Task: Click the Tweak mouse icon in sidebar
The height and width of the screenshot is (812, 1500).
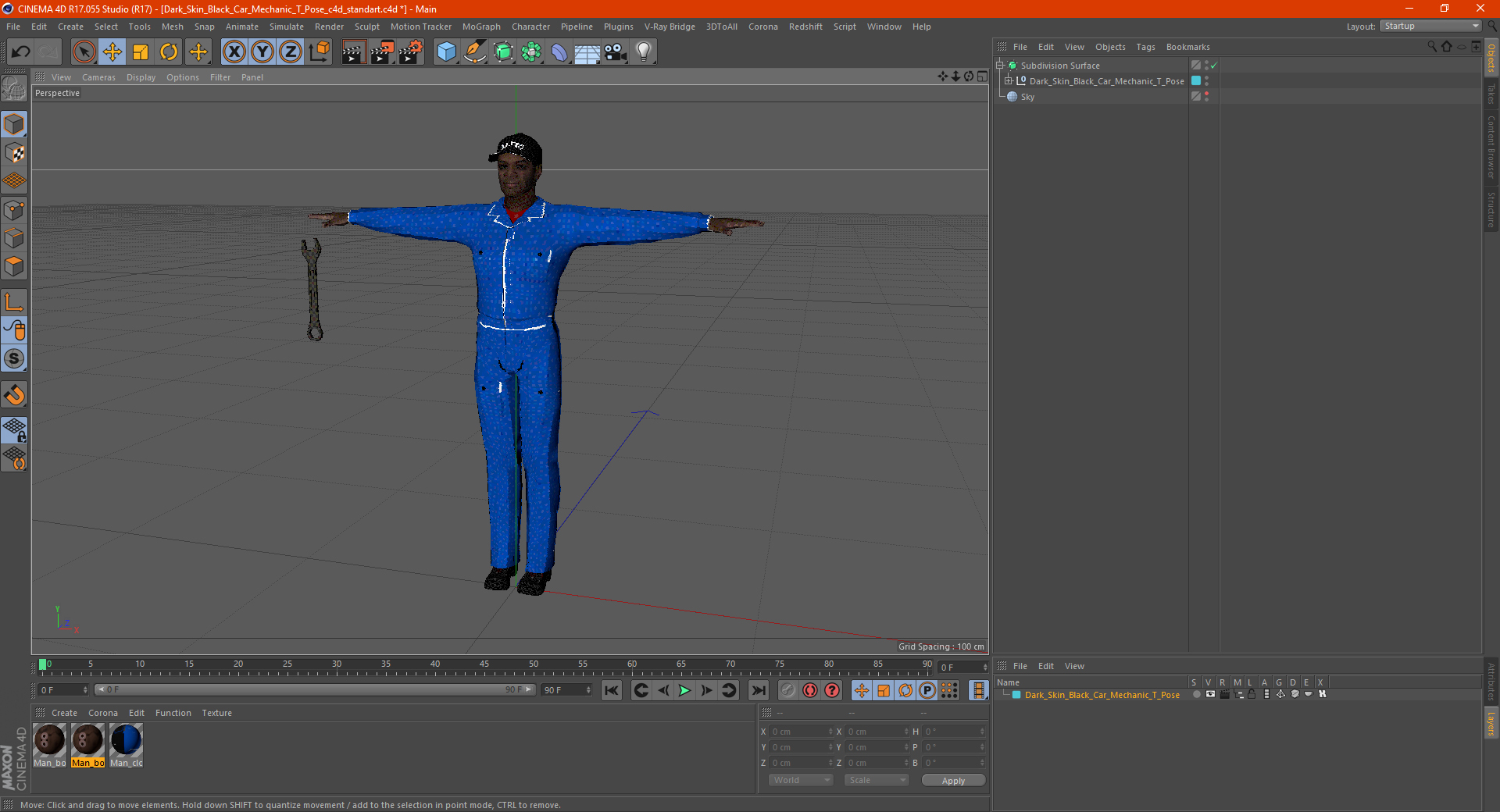Action: pos(14,330)
